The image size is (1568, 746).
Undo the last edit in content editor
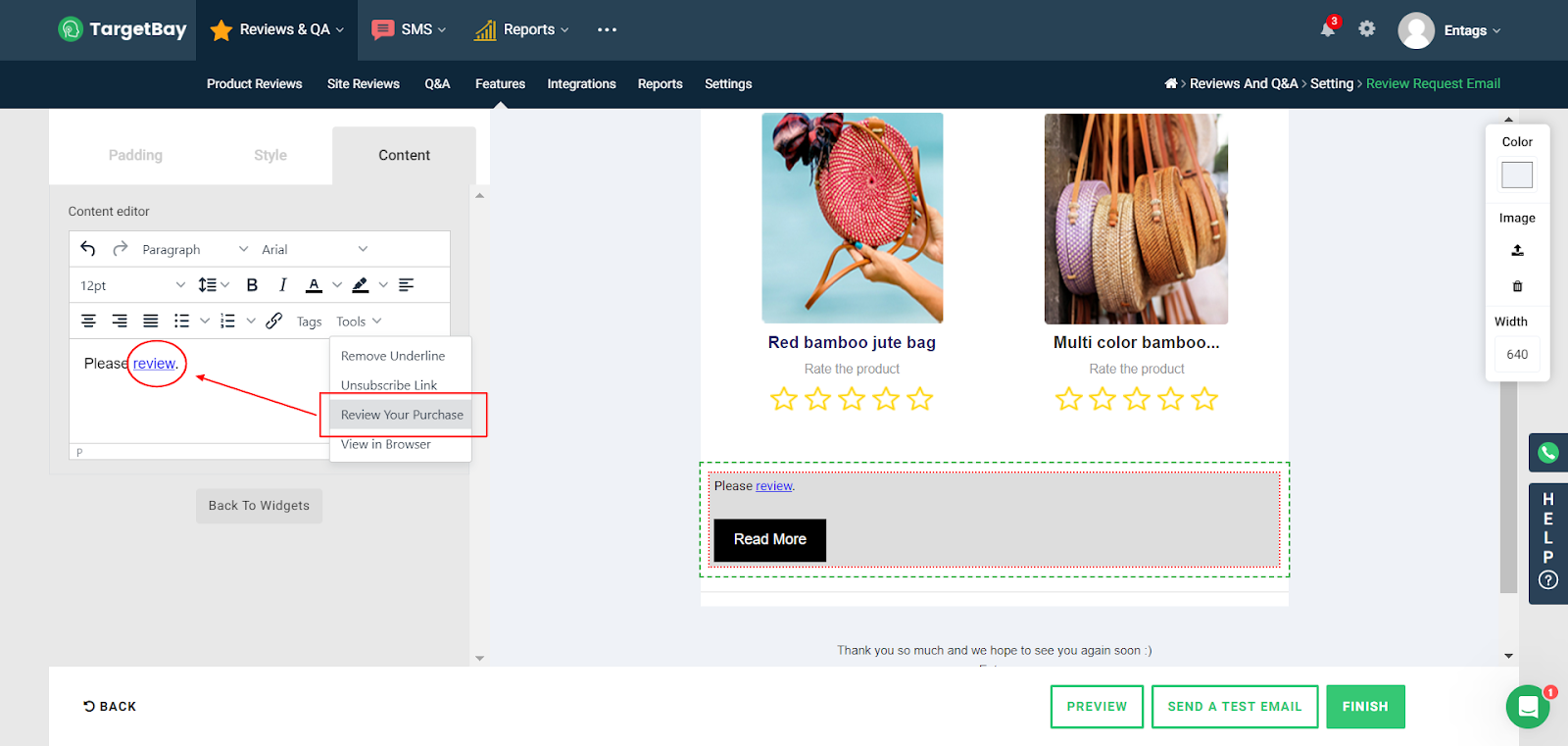pyautogui.click(x=88, y=249)
